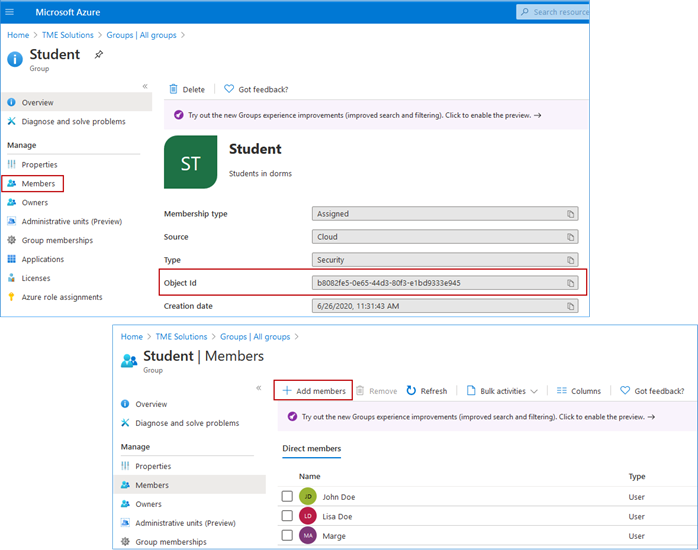Click Add members button
Viewport: 698px width, 550px height.
click(x=313, y=391)
